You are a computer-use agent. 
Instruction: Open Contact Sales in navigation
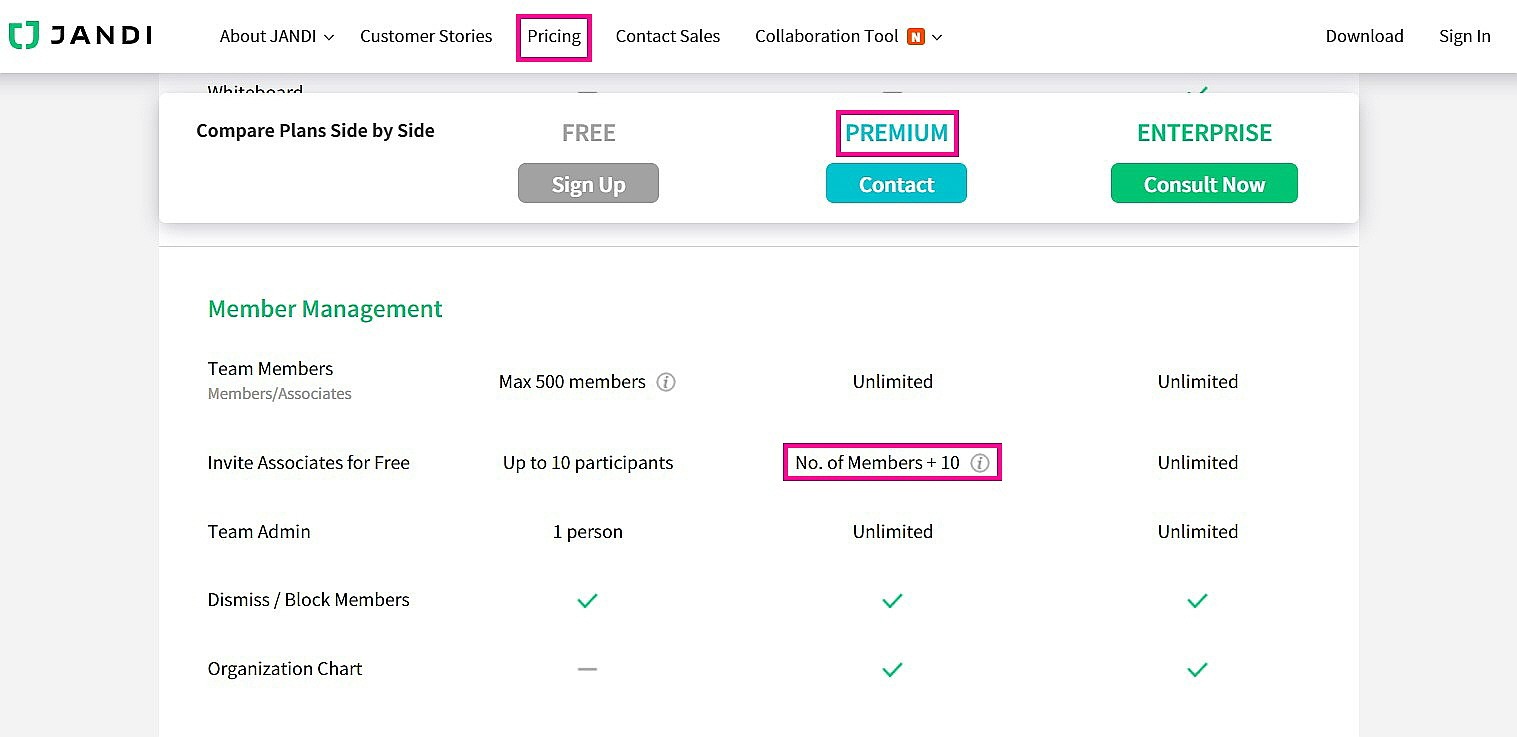click(667, 36)
